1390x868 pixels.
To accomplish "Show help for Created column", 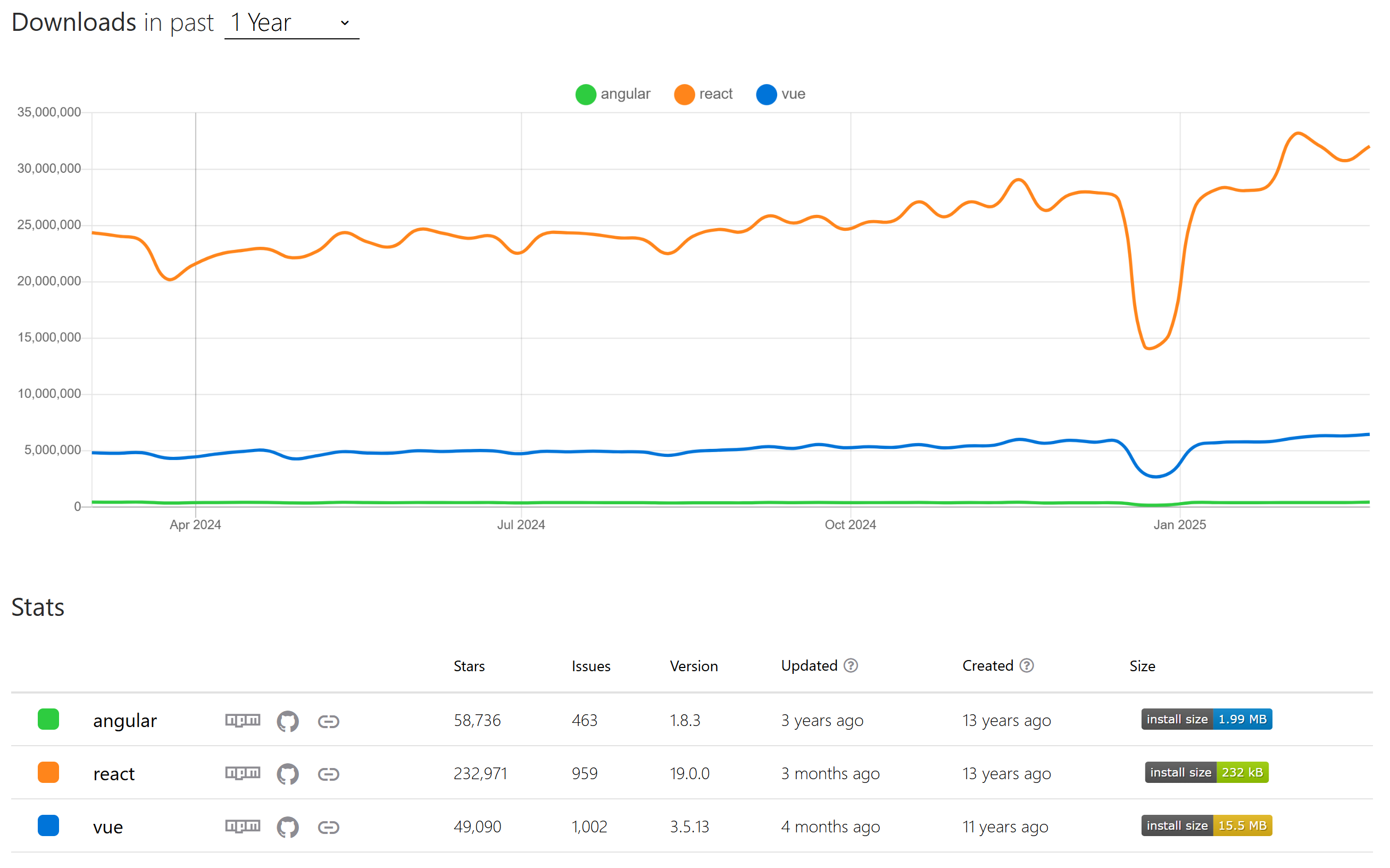I will tap(1027, 665).
